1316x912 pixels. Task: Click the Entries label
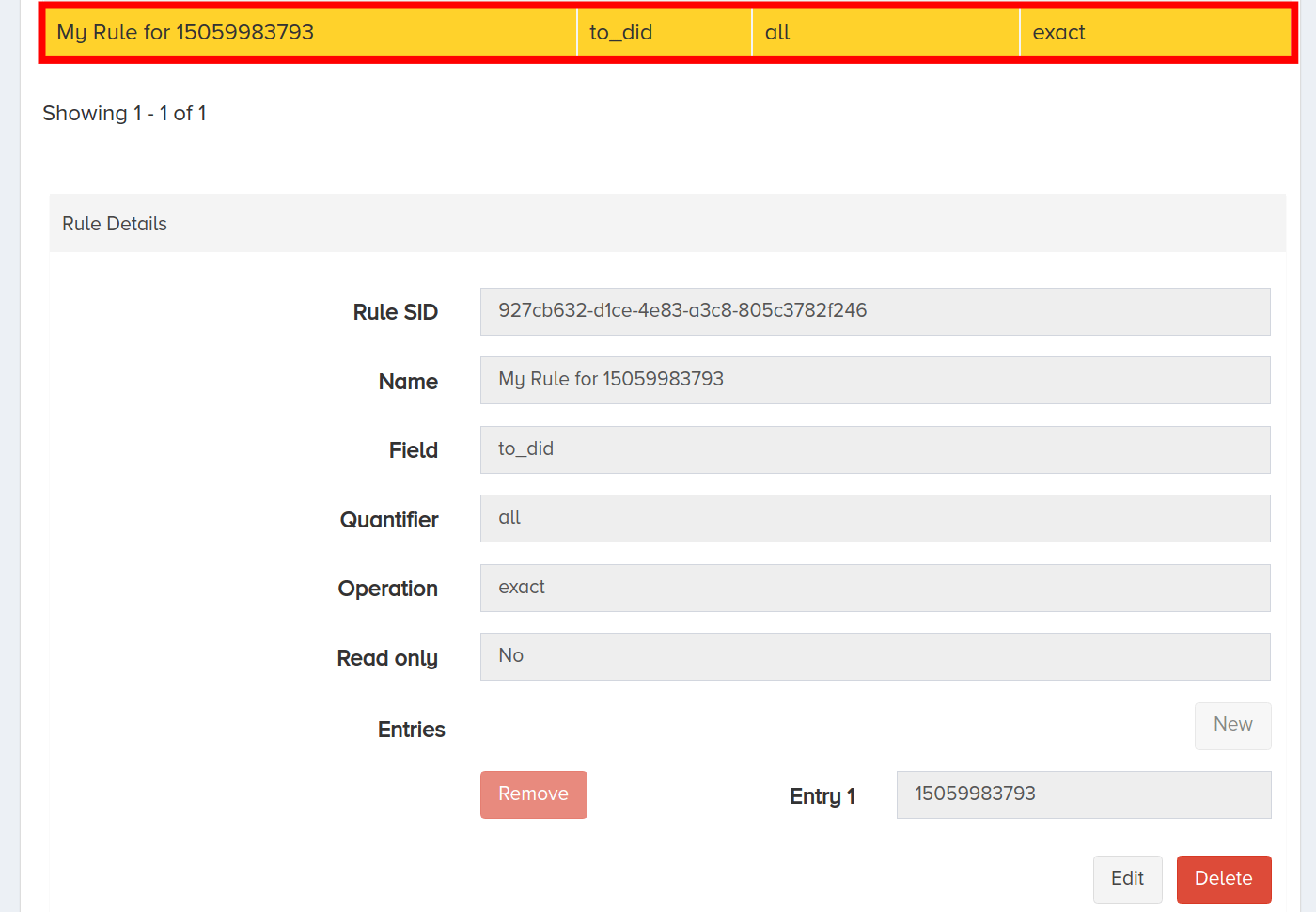pos(412,730)
